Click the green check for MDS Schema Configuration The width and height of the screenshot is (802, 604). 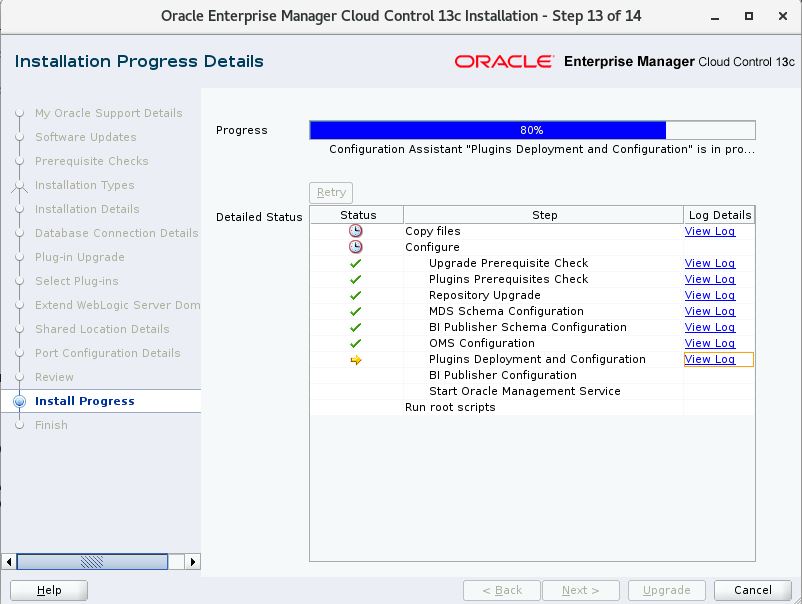355,311
